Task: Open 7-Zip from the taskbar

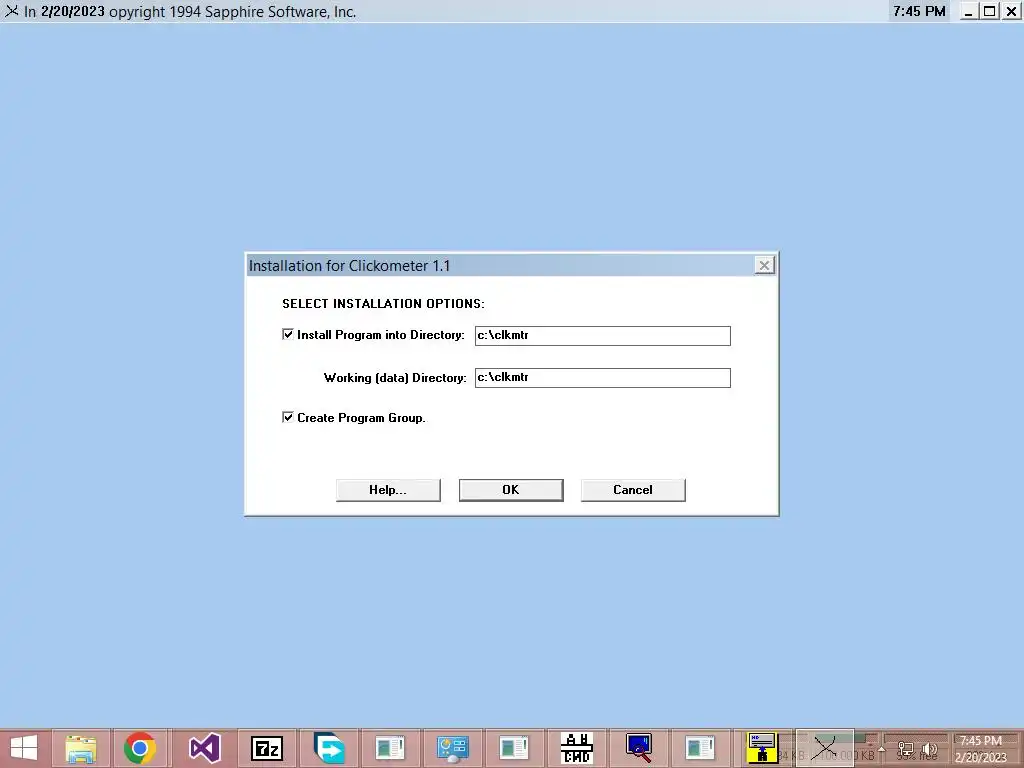Action: pos(267,748)
